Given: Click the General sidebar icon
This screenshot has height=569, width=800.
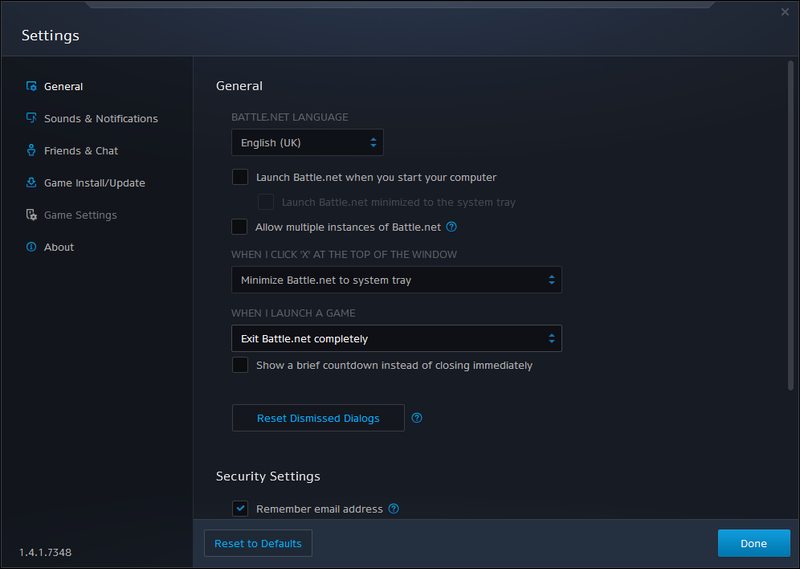Looking at the screenshot, I should point(31,86).
